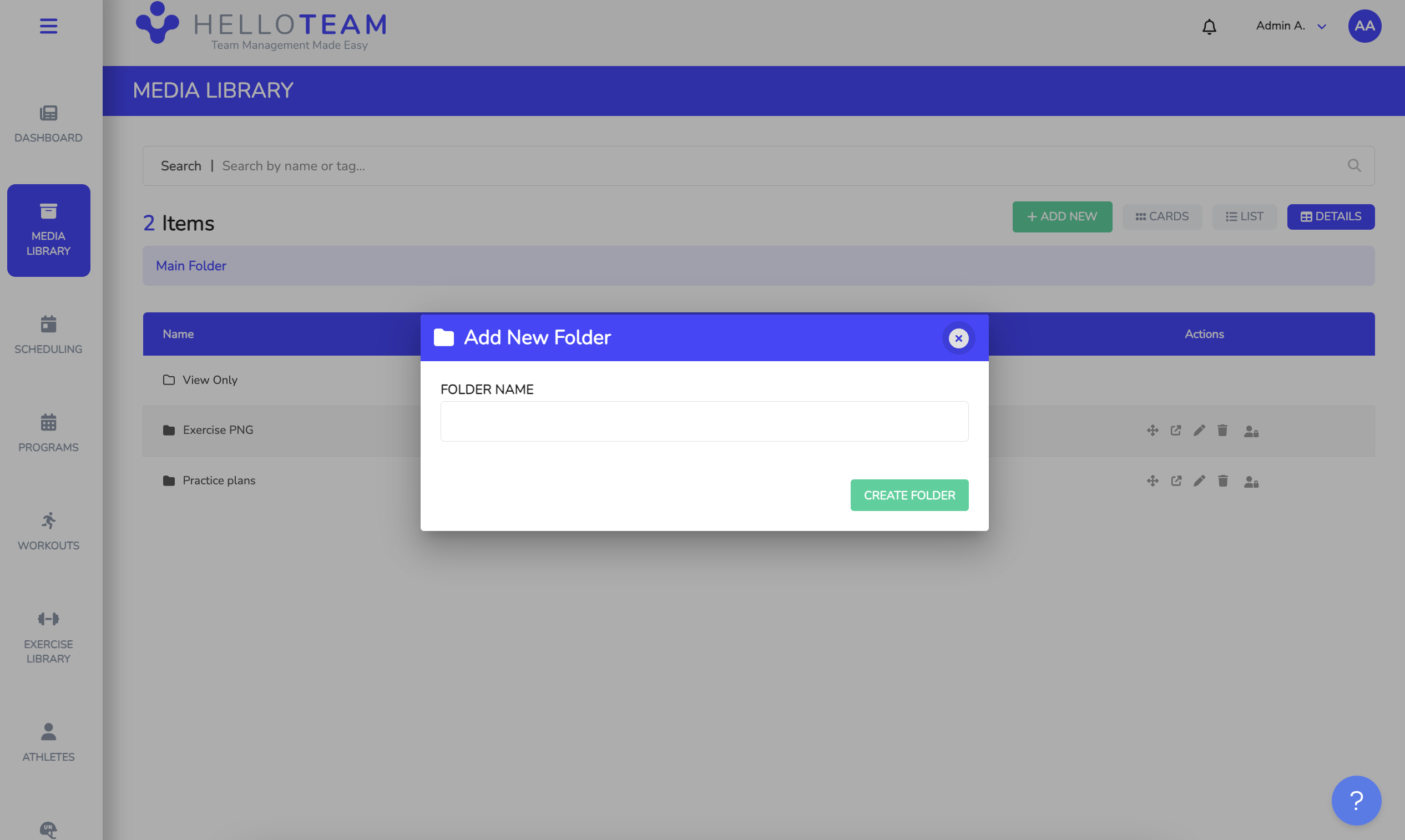Select the Details view
This screenshot has height=840, width=1405.
click(x=1330, y=217)
